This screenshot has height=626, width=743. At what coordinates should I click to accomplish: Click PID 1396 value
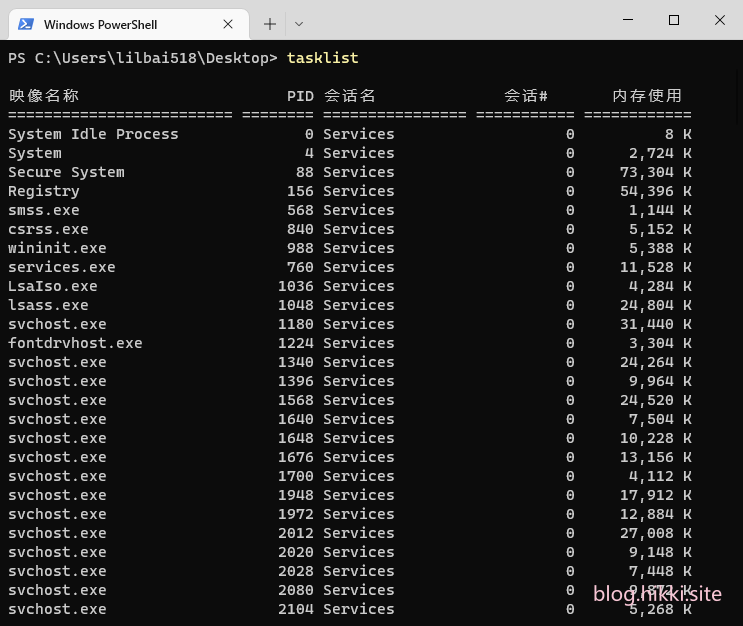[x=296, y=381]
